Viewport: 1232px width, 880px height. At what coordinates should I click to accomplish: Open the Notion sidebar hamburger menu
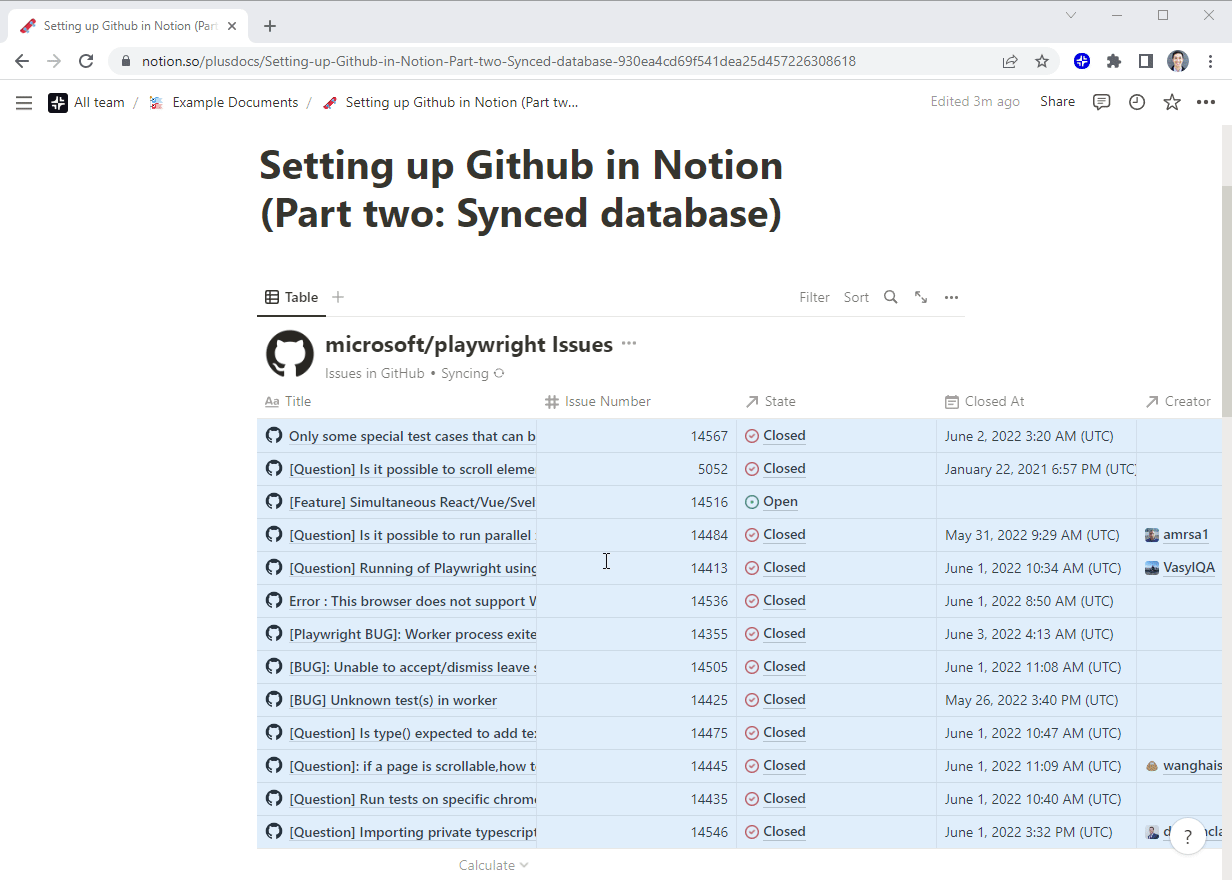point(24,102)
